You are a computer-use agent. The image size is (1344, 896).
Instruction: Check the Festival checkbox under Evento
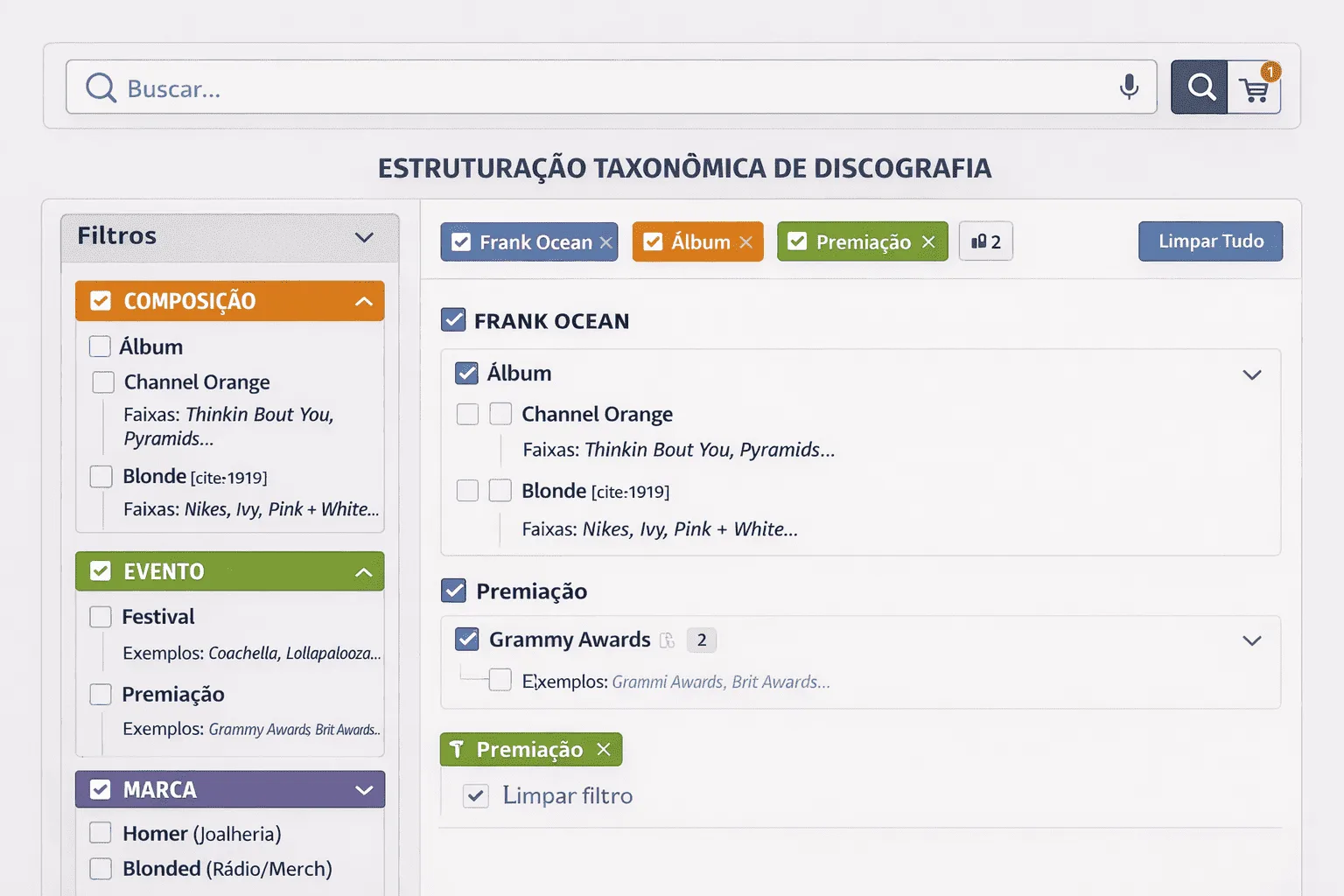(101, 617)
